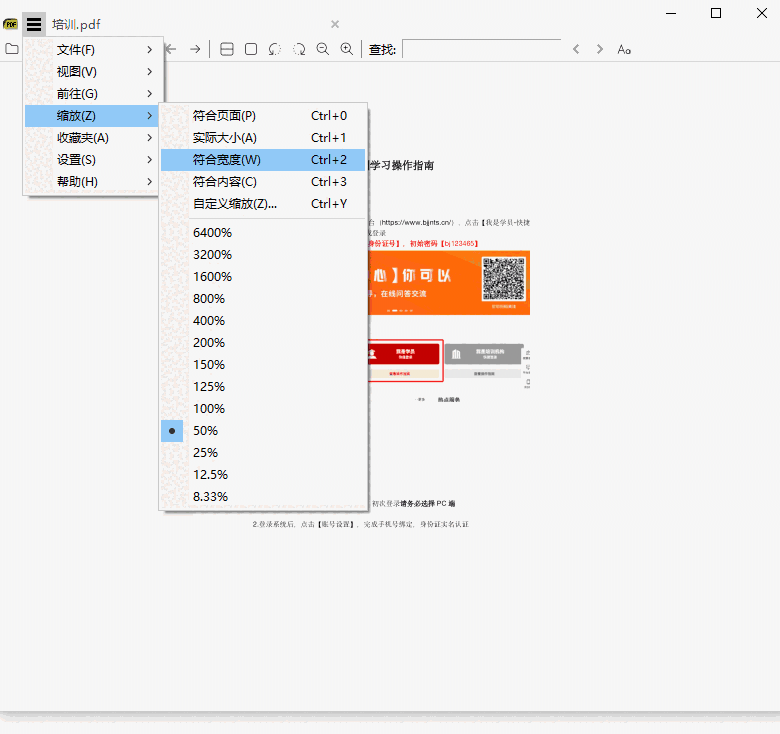Click the rotate right toolbar icon
Screen dimensions: 780x734
pos(299,49)
